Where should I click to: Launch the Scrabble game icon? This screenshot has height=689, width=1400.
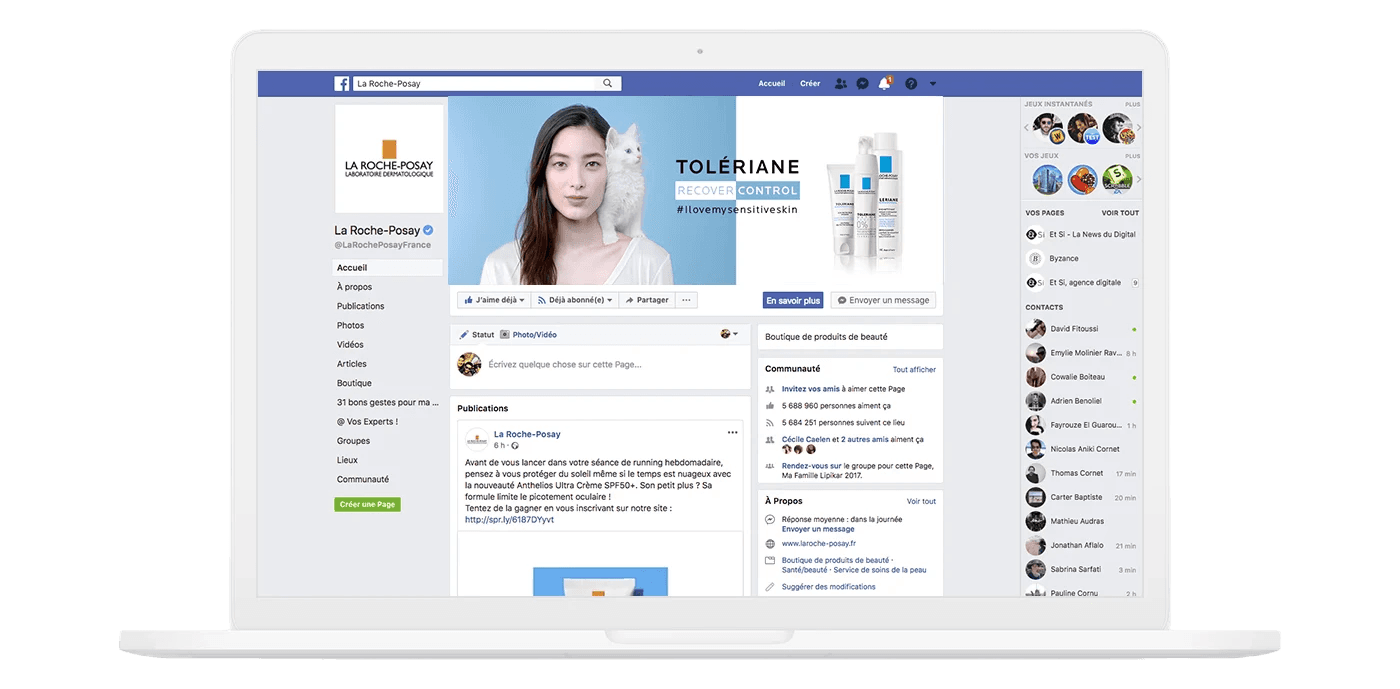click(1117, 180)
